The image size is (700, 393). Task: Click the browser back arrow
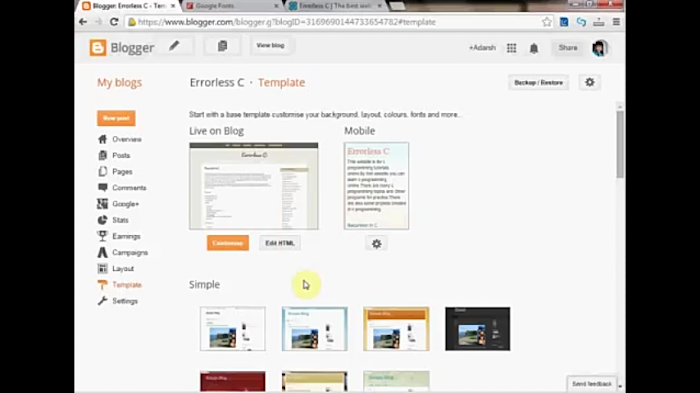(x=83, y=22)
